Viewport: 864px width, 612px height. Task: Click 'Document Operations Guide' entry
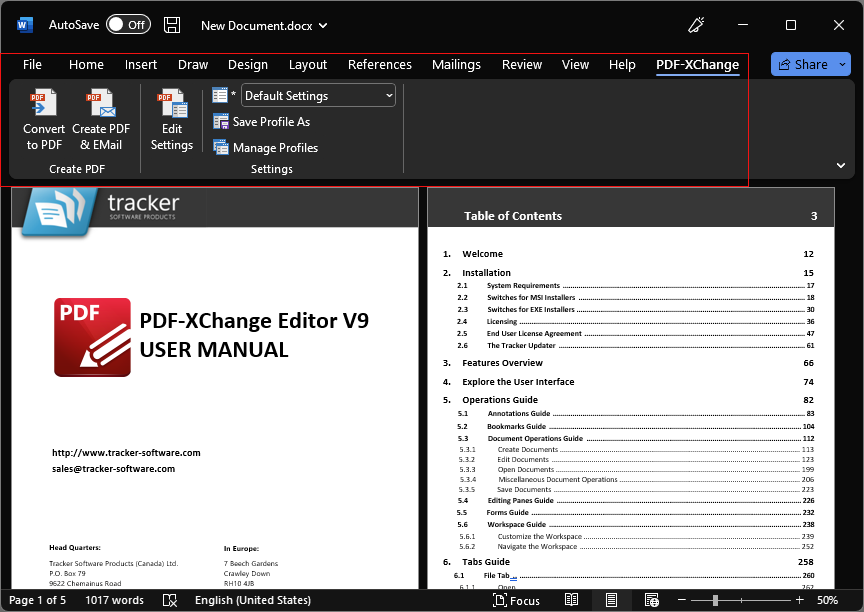point(535,438)
